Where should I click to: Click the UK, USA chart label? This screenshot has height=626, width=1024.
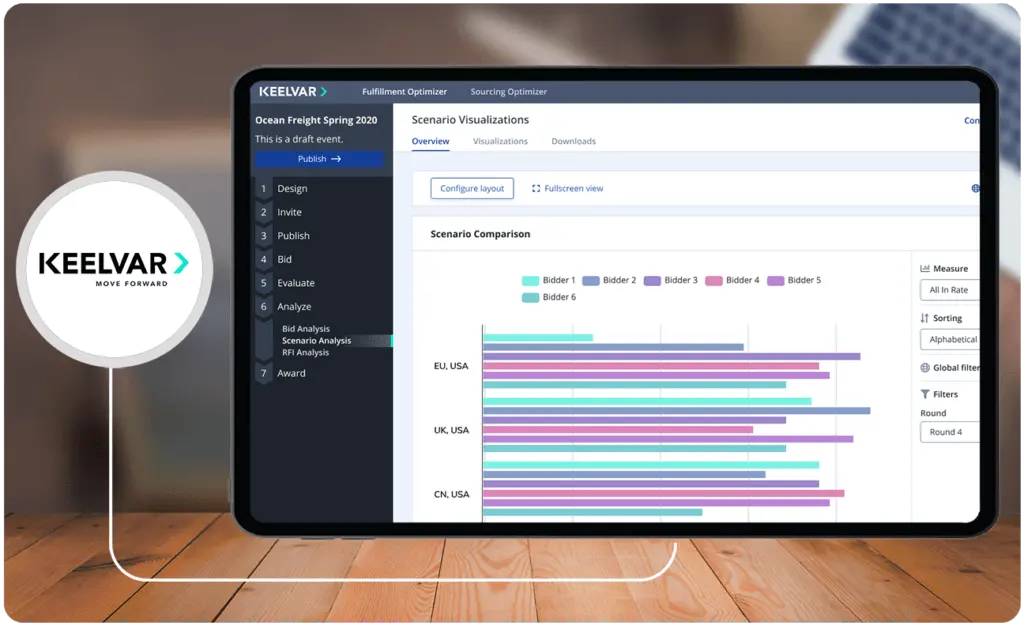tap(451, 430)
